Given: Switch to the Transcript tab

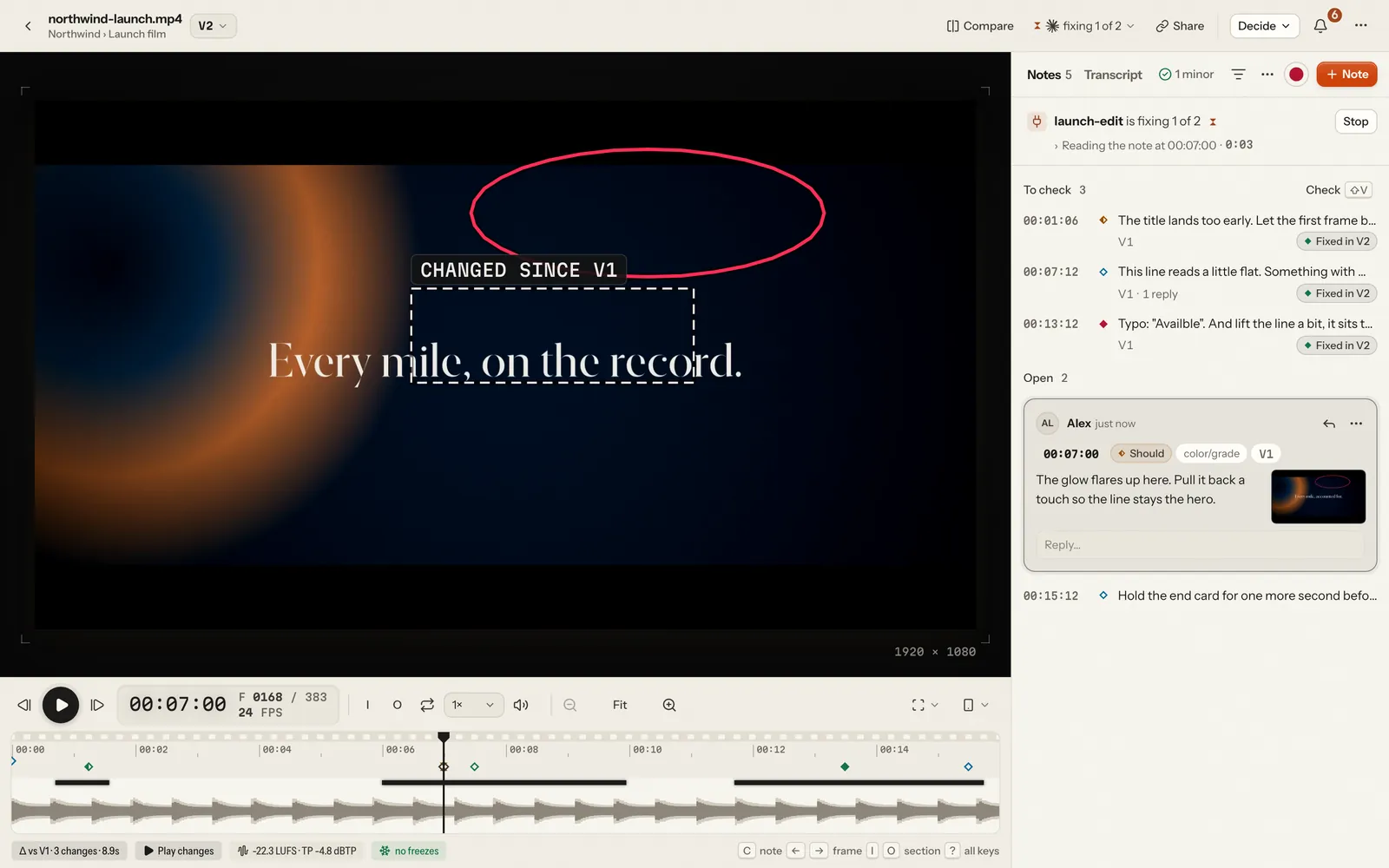Looking at the screenshot, I should pos(1113,75).
